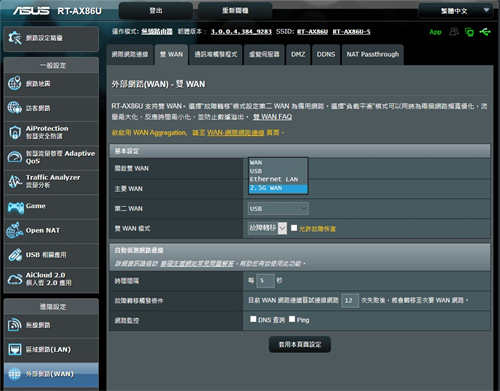Screen dimensions: 500x391
Task: Click the failover retry count field showing 12
Action: pos(350,300)
